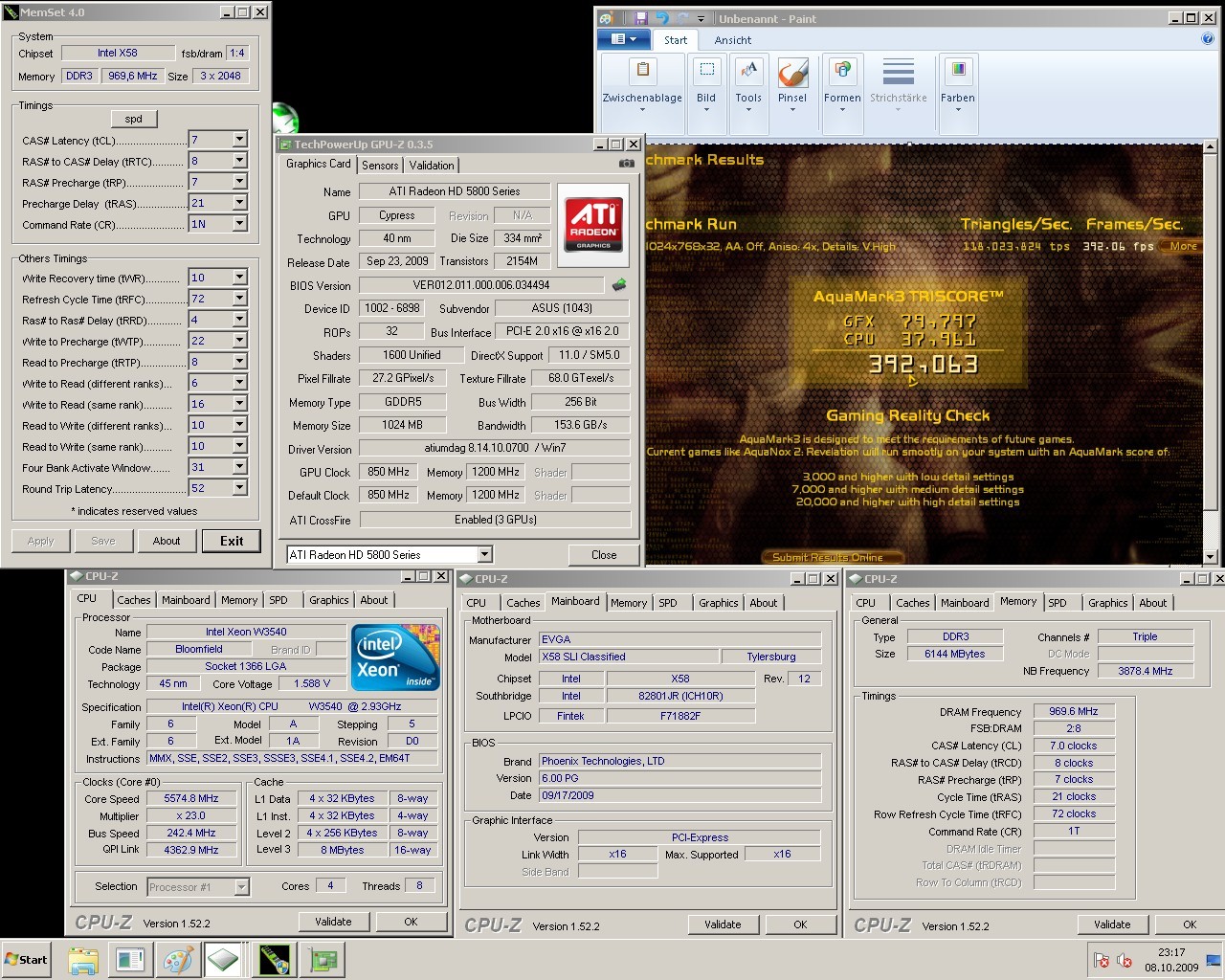Select the Pinsel brush icon in Paint
Screen dimensions: 1225x980
(x=792, y=72)
